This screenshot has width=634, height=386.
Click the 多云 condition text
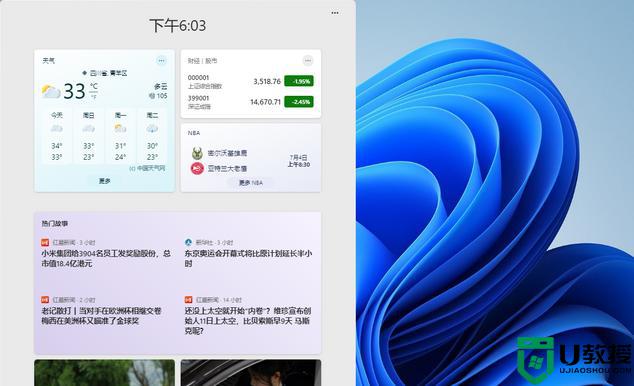click(x=161, y=86)
